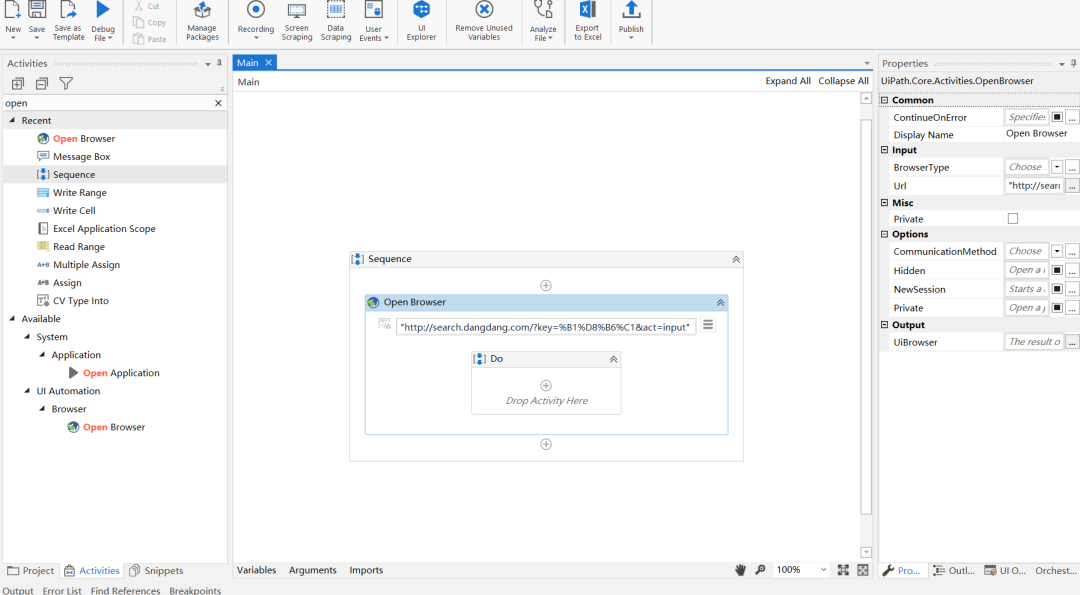Click Expand All link
This screenshot has width=1080, height=595.
click(788, 81)
